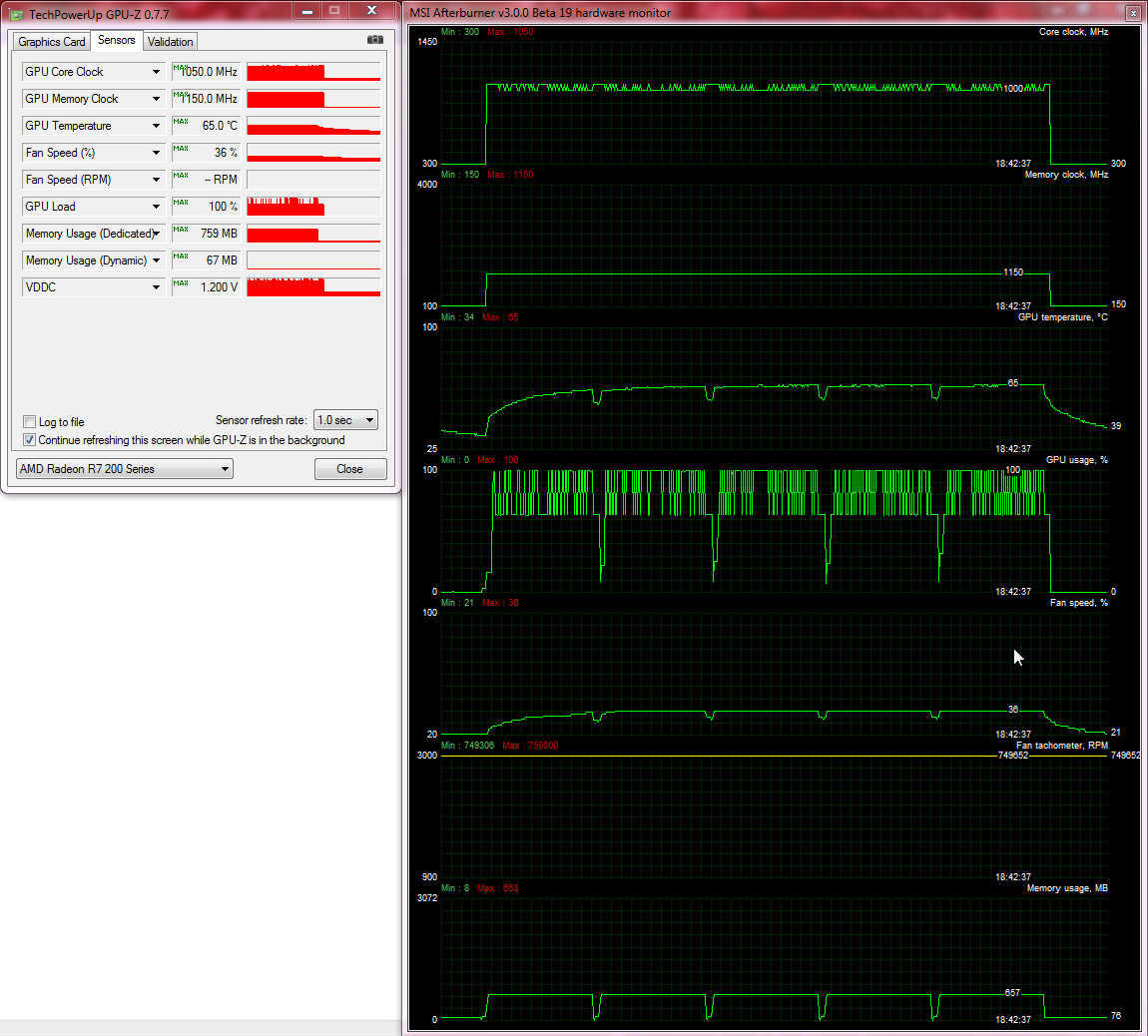Expand the GPU Temperature sensor dropdown
The height and width of the screenshot is (1036, 1148).
156,126
